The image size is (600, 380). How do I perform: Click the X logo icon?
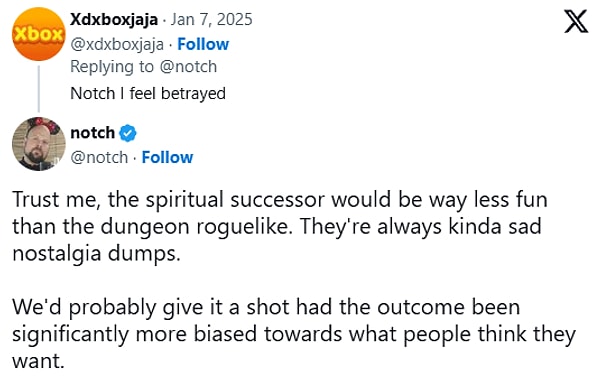point(576,22)
